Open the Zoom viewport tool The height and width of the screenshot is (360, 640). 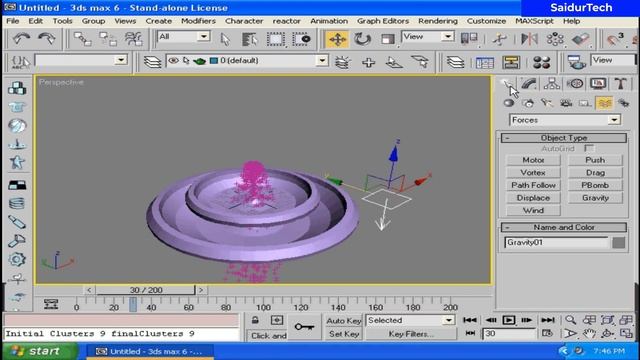click(x=571, y=320)
